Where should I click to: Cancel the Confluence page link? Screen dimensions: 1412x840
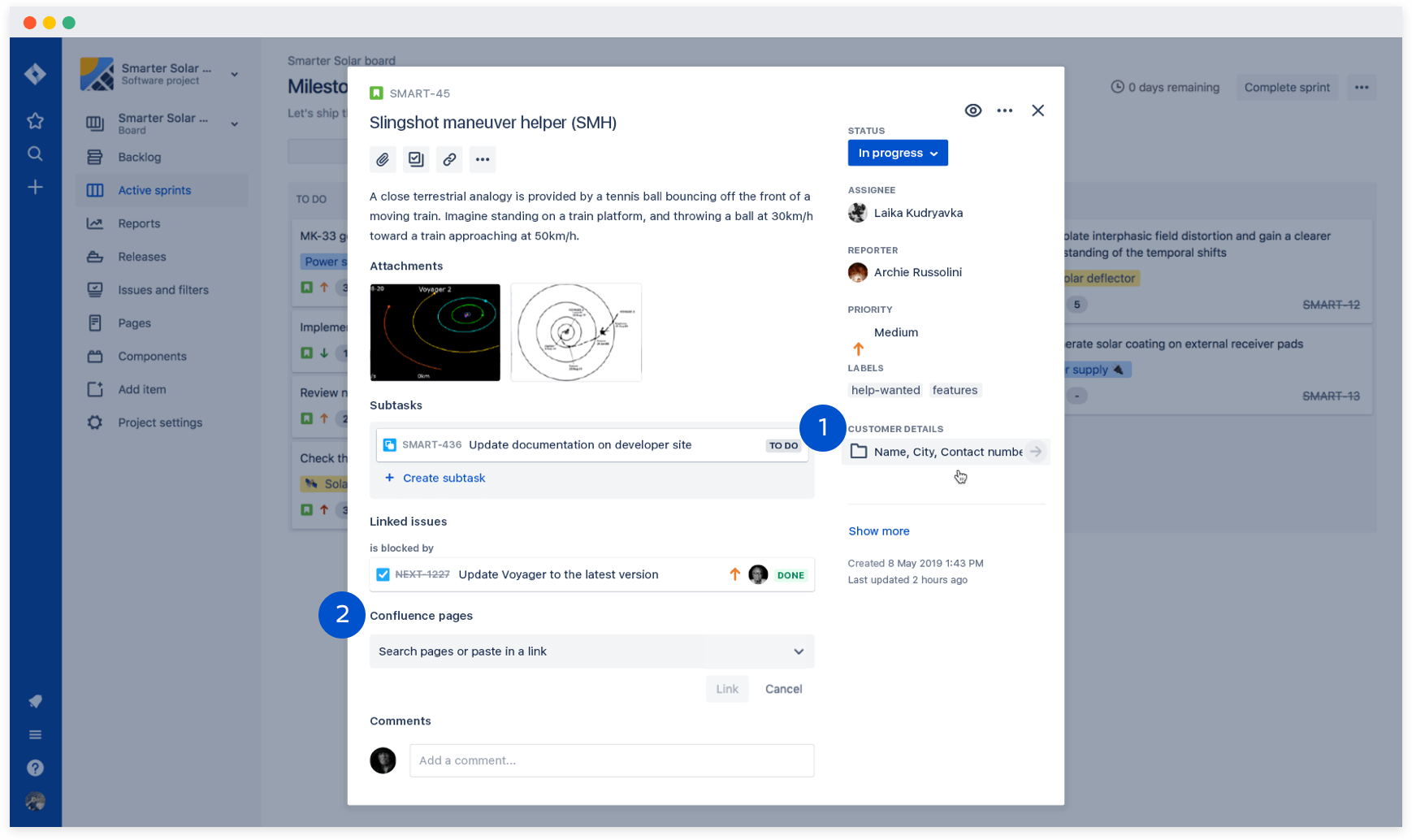point(783,689)
